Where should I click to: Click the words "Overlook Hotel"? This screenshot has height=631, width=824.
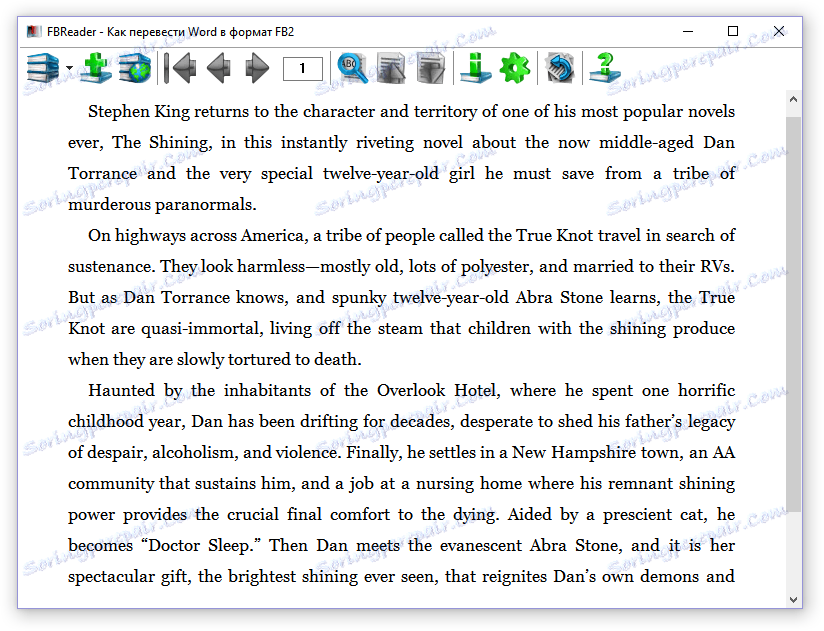(436, 390)
